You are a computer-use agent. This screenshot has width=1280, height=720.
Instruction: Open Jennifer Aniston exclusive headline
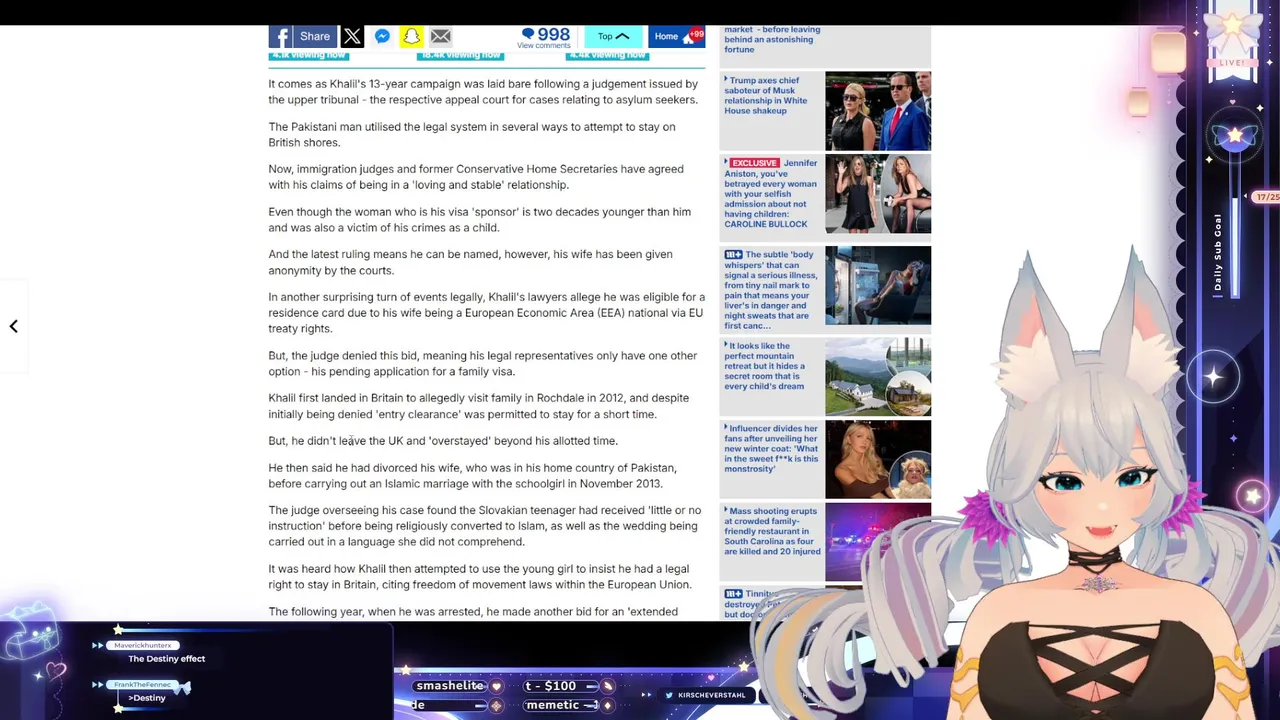pos(771,193)
